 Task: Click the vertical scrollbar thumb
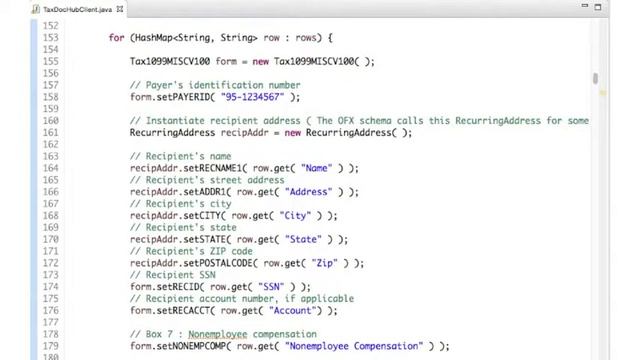596,78
